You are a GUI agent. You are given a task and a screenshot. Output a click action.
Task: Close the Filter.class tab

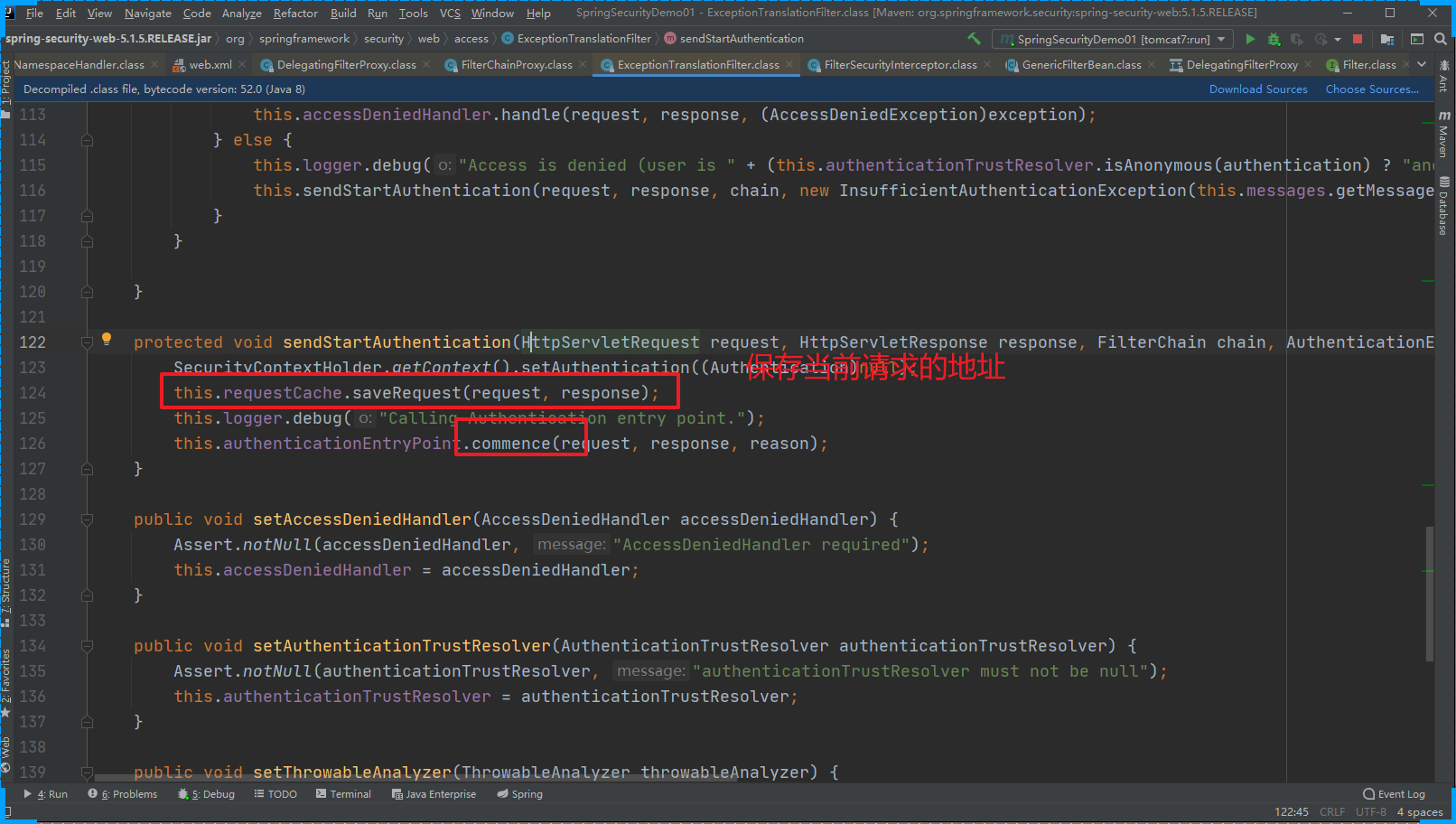coord(1406,64)
